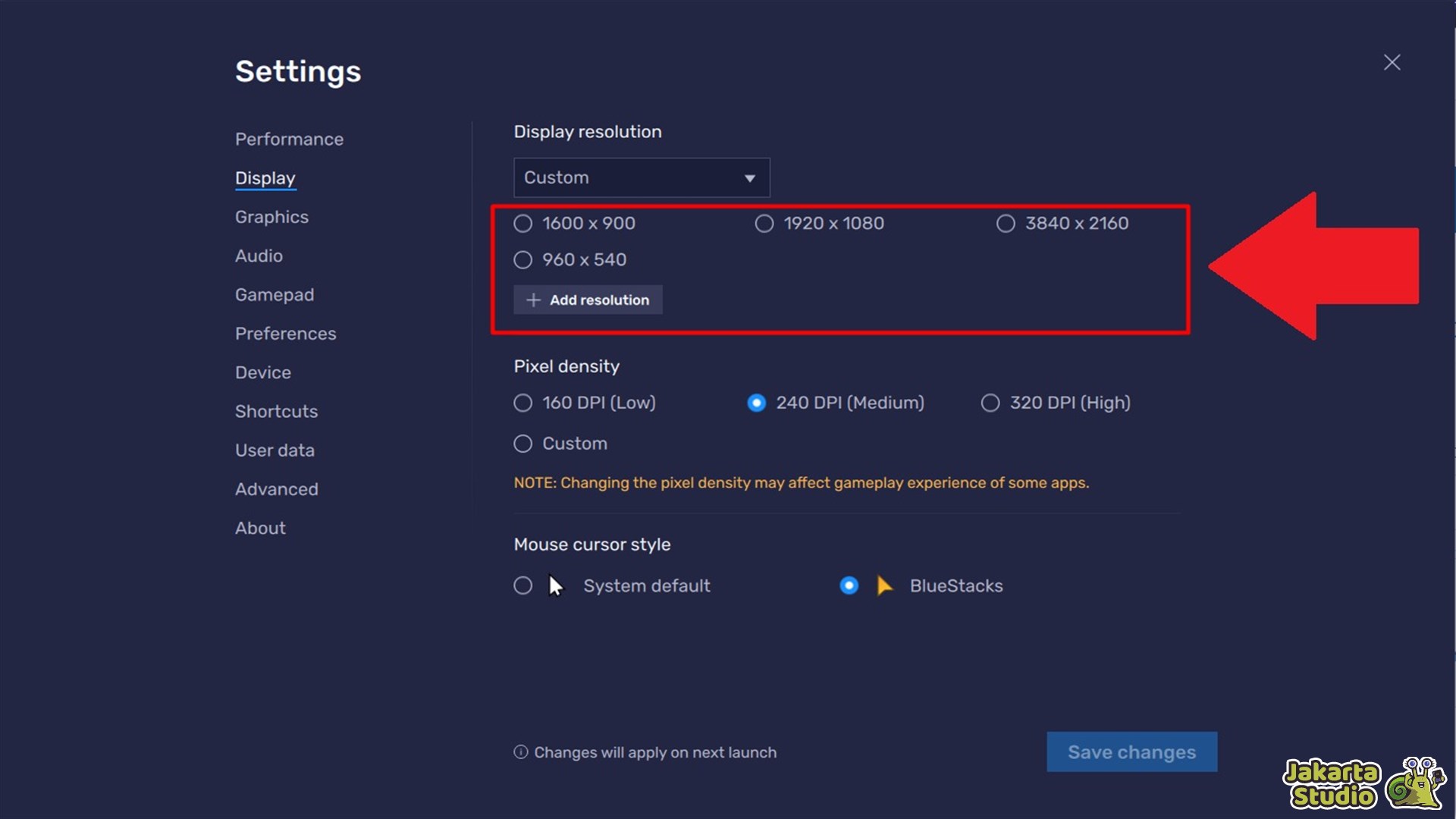Switch to the Graphics settings section

pos(271,217)
